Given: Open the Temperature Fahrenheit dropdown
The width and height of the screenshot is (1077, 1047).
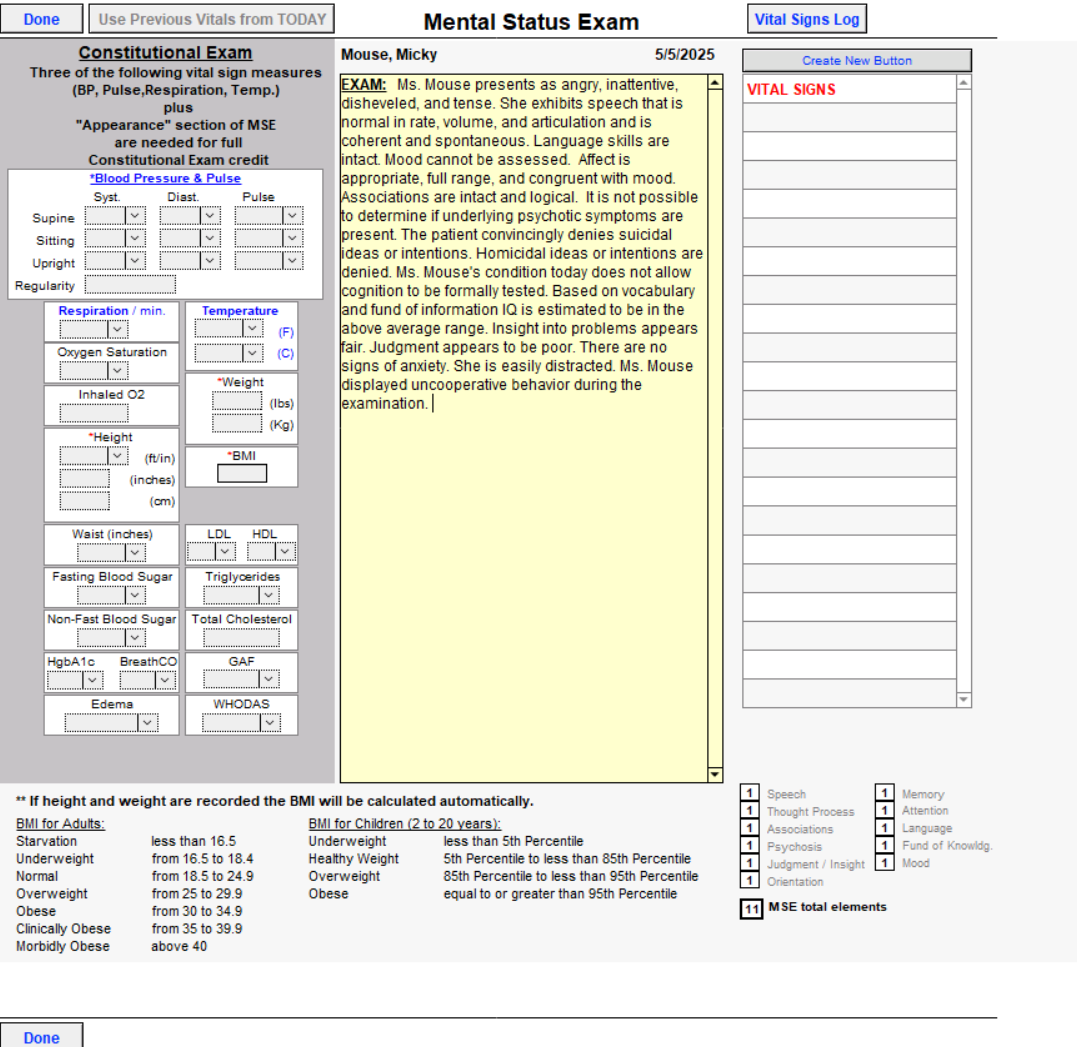Looking at the screenshot, I should [x=253, y=329].
